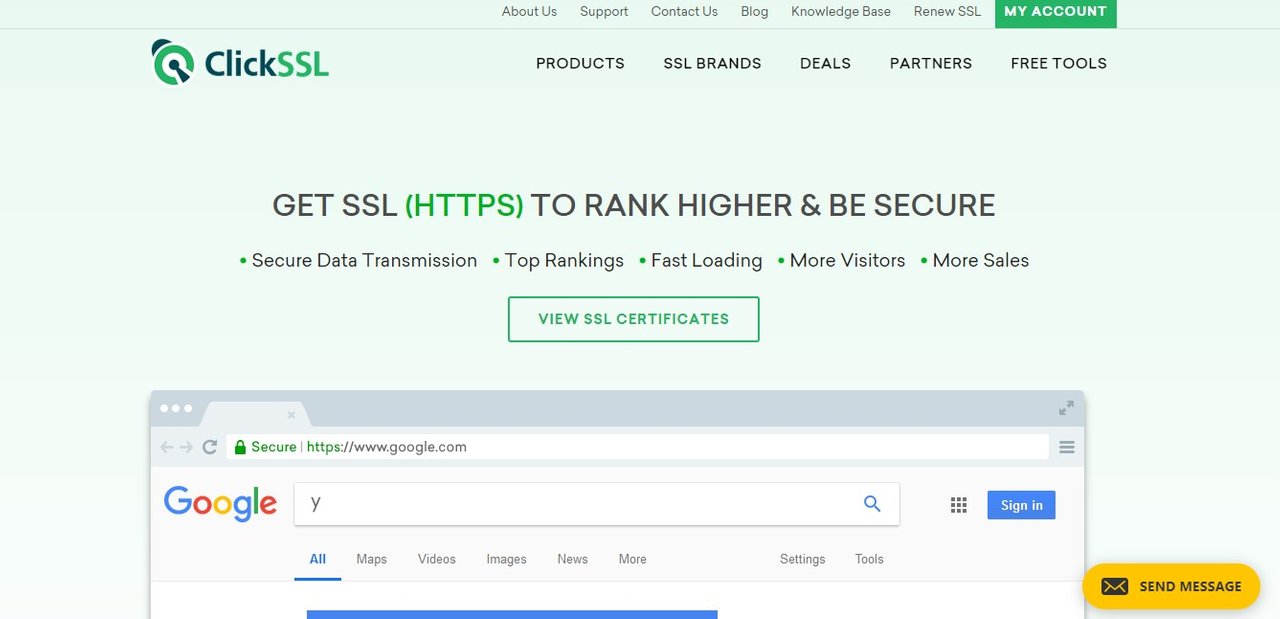The width and height of the screenshot is (1280, 619).
Task: Open the Knowledge Base link
Action: (841, 12)
